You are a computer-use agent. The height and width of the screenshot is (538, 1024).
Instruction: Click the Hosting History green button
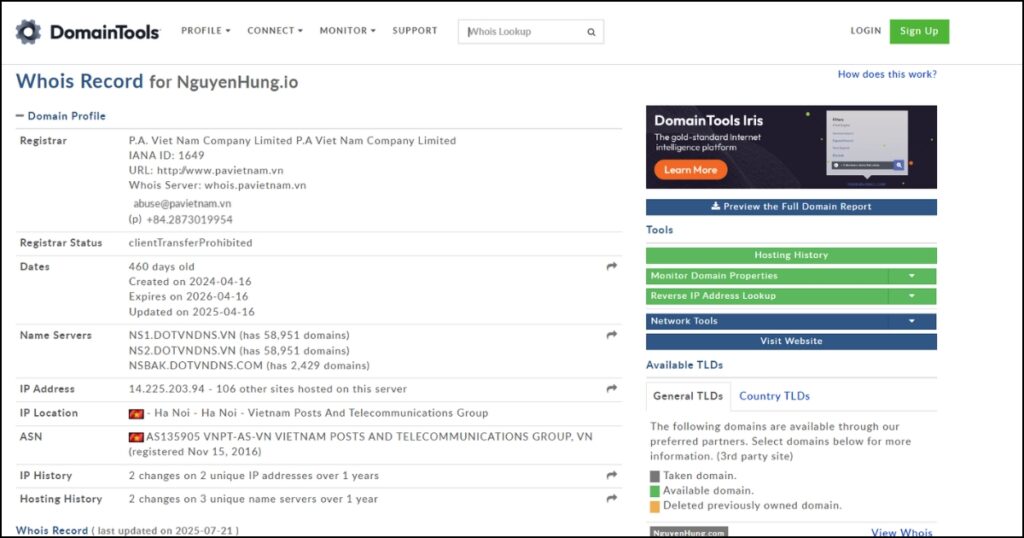click(791, 255)
